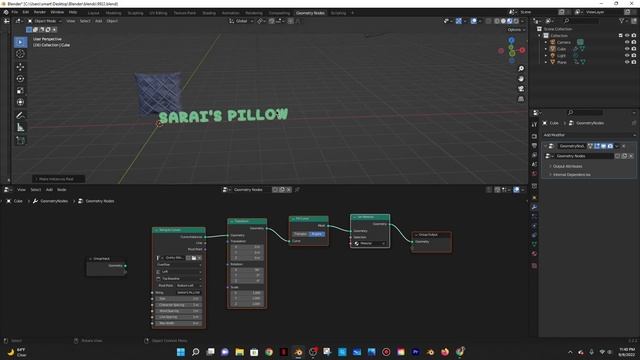This screenshot has height=360, width=640.
Task: Collapse the Collection in outliner
Action: [x=539, y=36]
